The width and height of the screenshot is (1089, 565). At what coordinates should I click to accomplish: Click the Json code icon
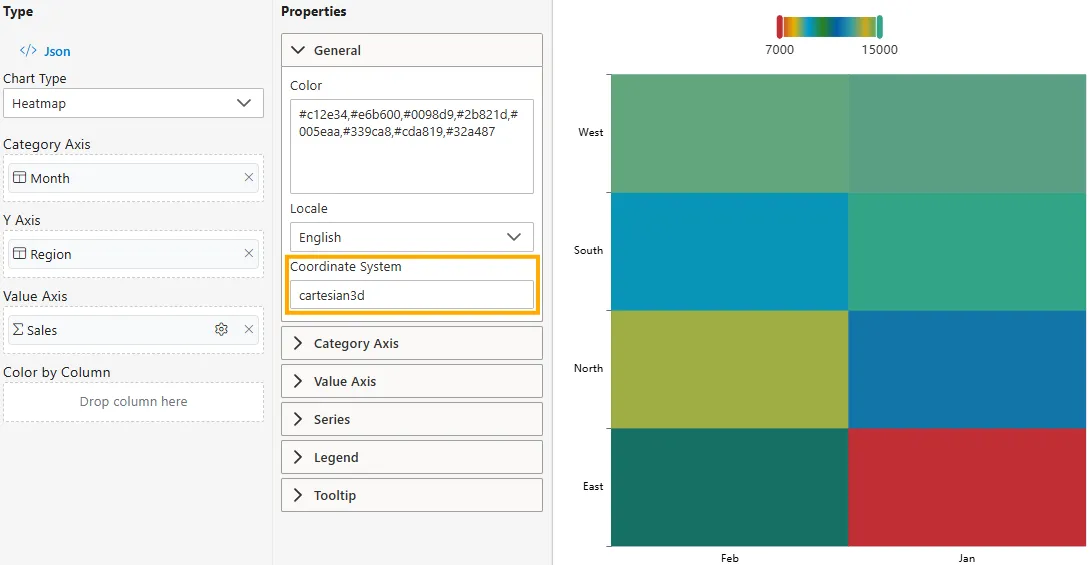[28, 51]
